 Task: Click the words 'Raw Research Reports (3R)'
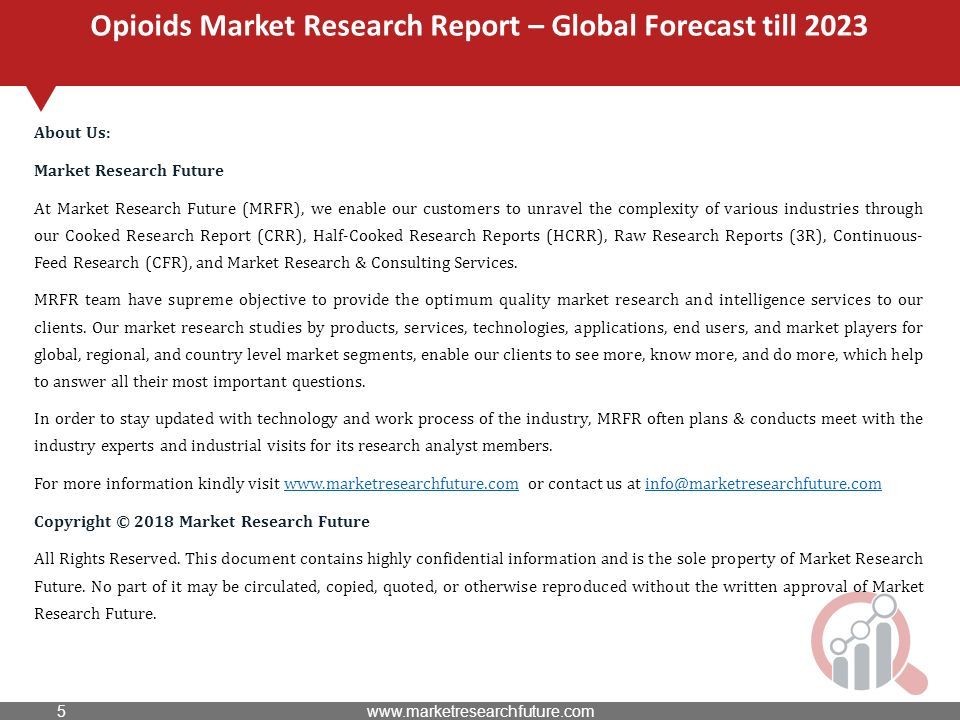click(719, 236)
